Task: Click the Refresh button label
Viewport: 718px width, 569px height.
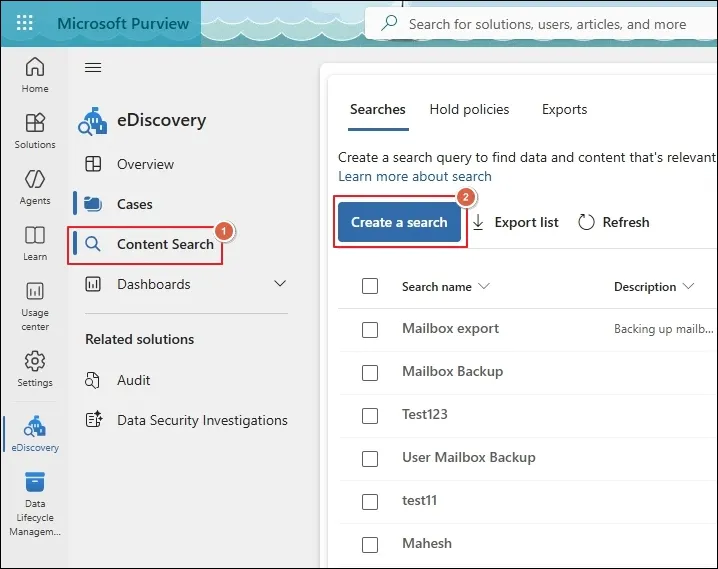Action: [626, 222]
